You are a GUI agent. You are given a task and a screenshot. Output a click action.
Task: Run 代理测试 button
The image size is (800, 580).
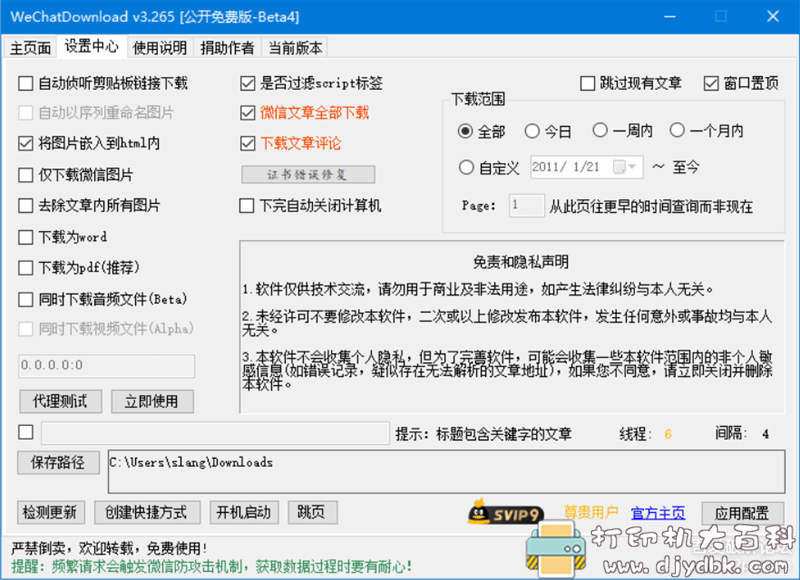60,401
